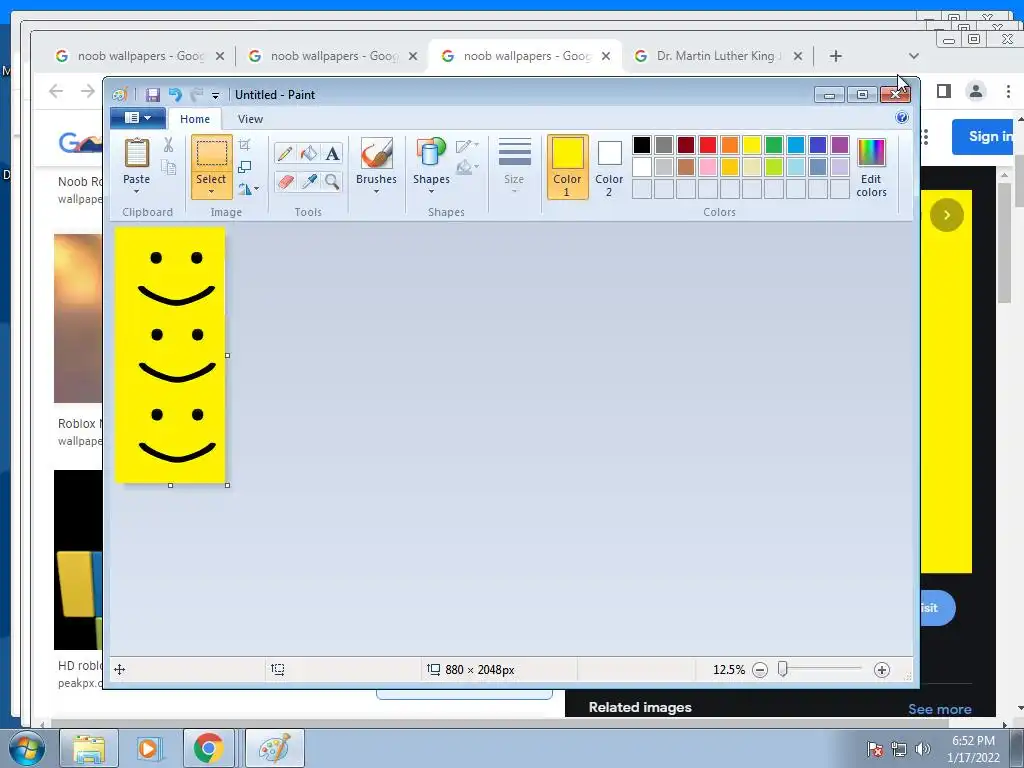Click the zoom slider handle
The height and width of the screenshot is (768, 1024).
click(782, 669)
